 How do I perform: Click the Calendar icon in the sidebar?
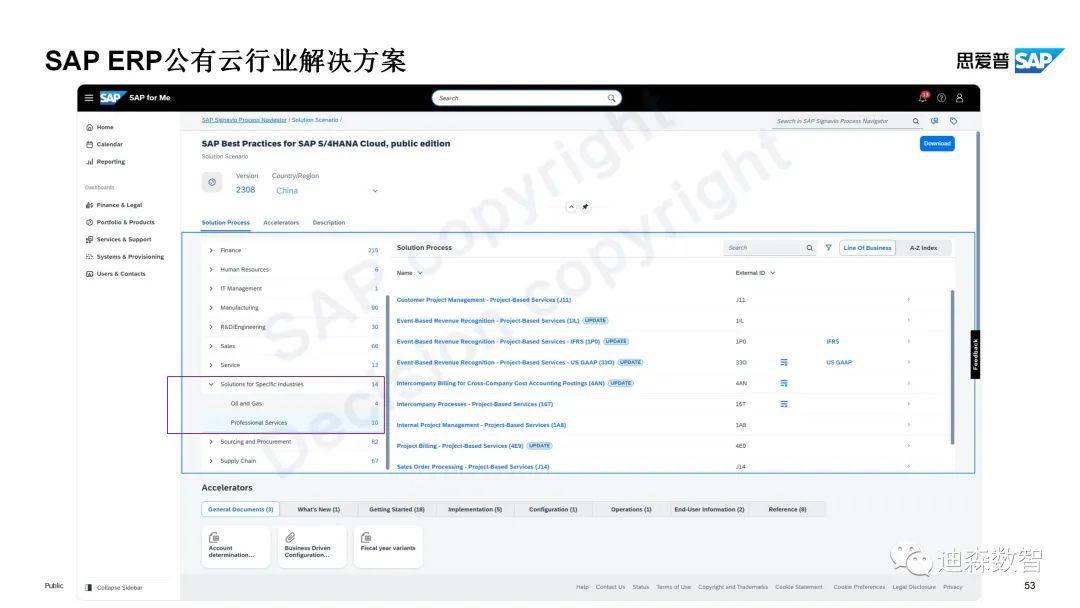click(88, 143)
